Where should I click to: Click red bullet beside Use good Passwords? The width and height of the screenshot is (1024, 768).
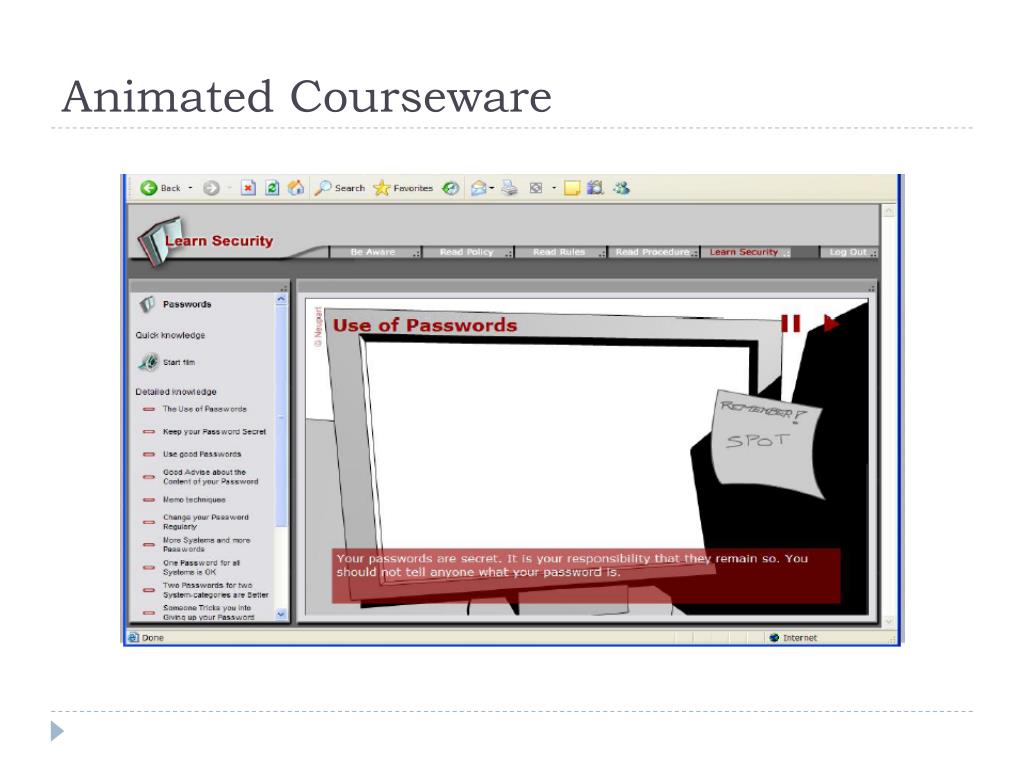coord(149,454)
